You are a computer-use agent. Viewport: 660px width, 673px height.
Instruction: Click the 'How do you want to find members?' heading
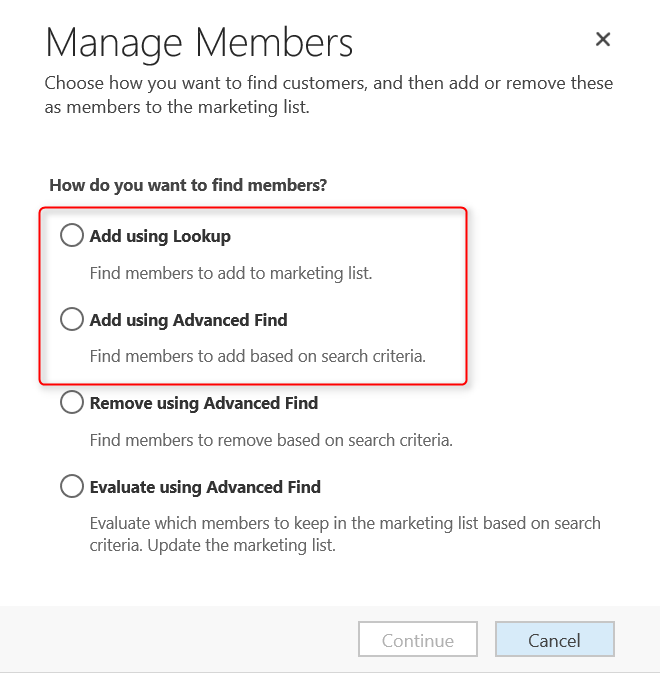(188, 185)
